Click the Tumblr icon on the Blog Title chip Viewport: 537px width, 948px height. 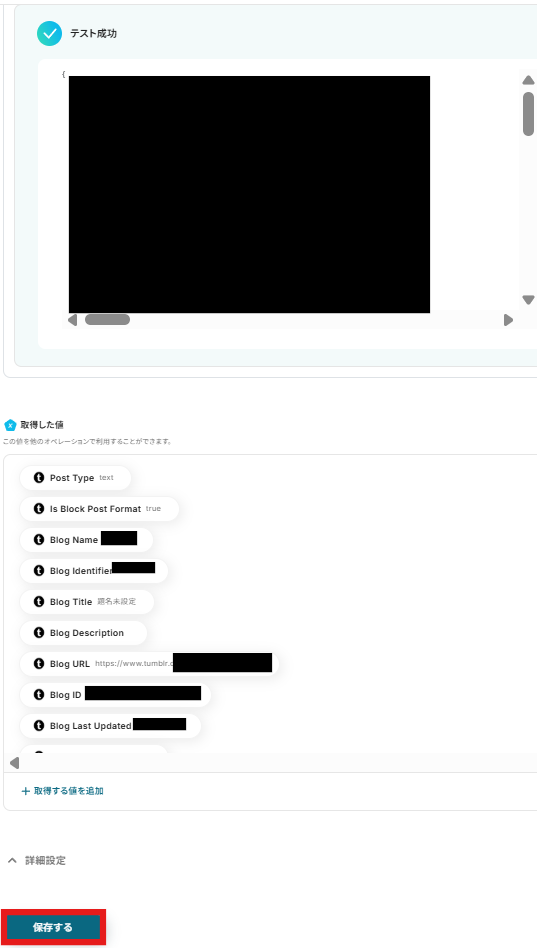click(x=39, y=602)
